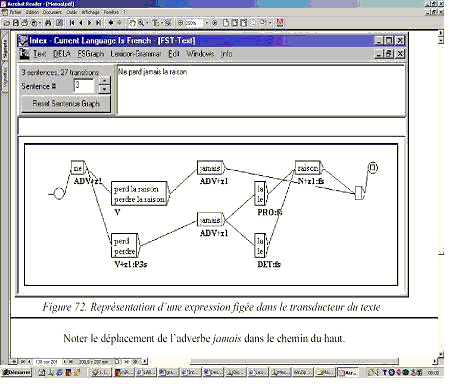
Task: Click the red Adobe logo toolbar icon
Action: coord(279,23)
